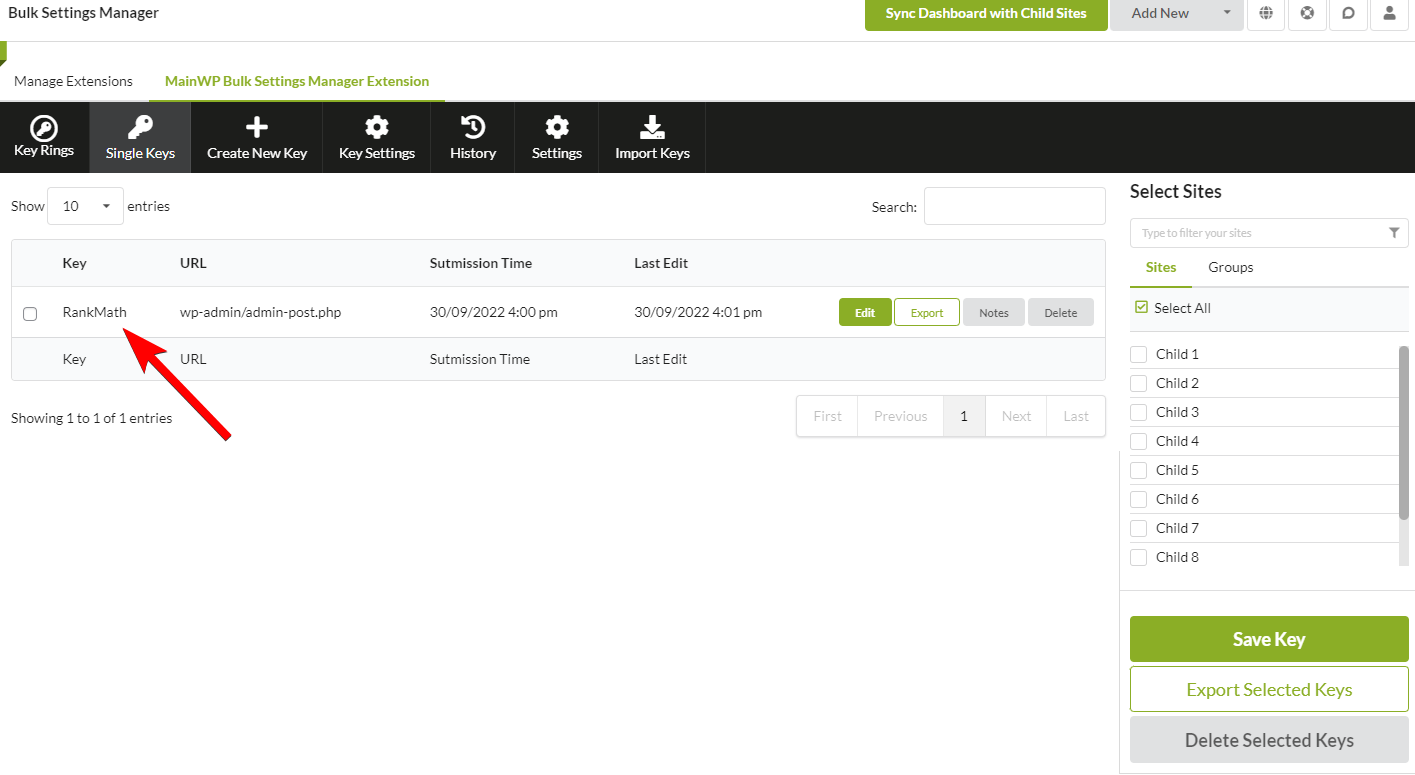Screen dimensions: 1415x775
Task: Go to First pagination page
Action: point(827,416)
